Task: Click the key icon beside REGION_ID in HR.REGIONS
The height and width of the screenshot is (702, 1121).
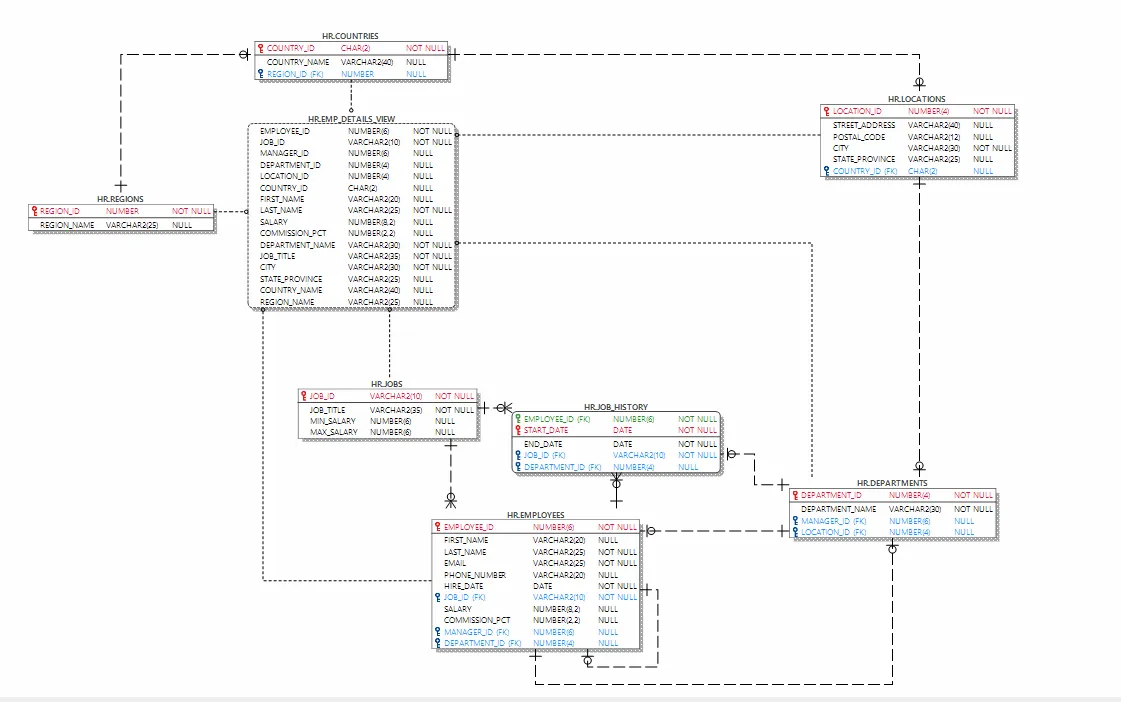Action: 34,211
